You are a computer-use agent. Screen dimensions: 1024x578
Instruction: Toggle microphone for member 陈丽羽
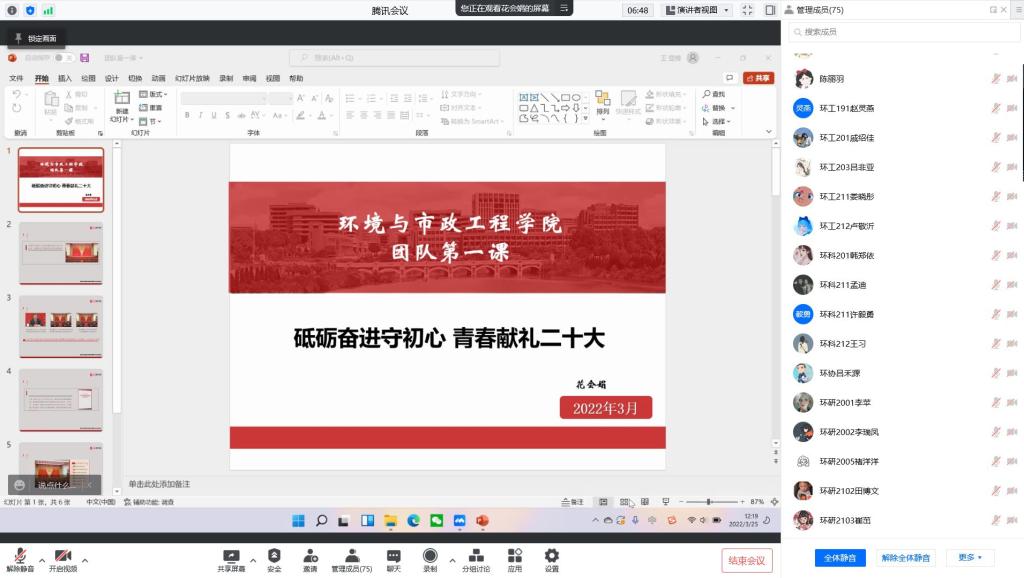(x=995, y=79)
